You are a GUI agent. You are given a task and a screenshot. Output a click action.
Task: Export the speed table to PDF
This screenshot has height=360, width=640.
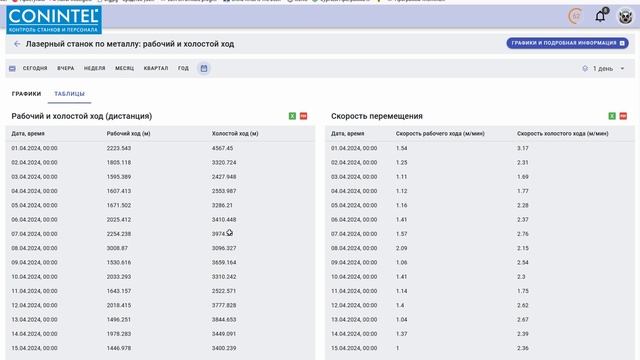[623, 116]
